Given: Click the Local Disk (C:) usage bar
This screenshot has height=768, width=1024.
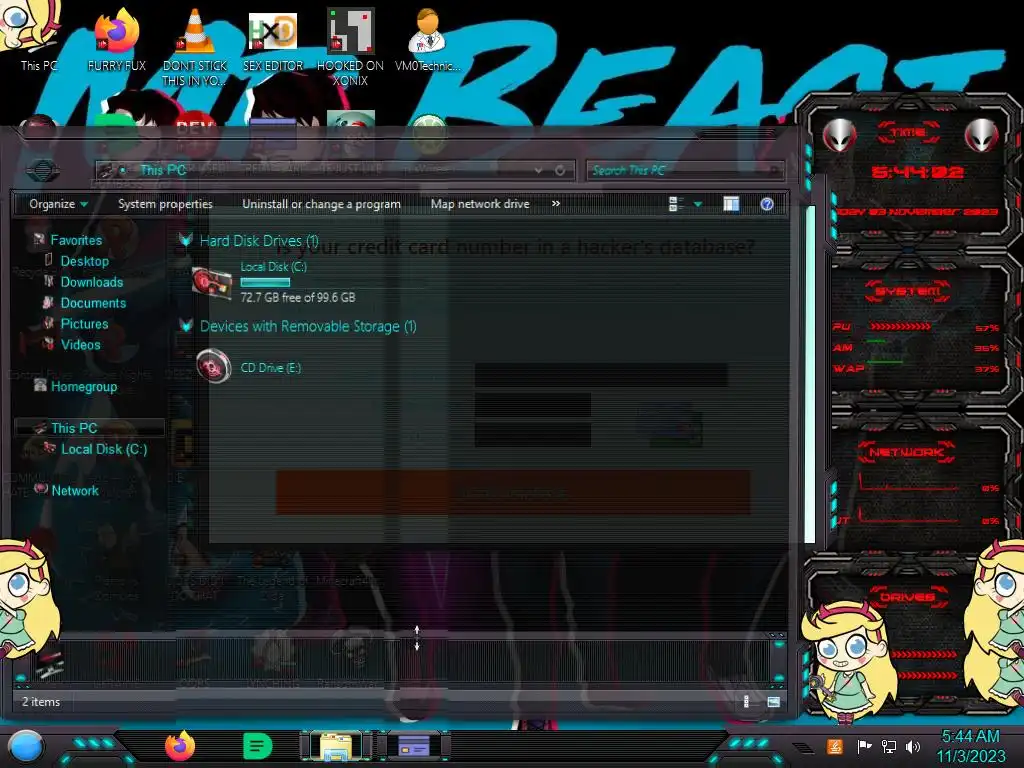Looking at the screenshot, I should [x=265, y=282].
